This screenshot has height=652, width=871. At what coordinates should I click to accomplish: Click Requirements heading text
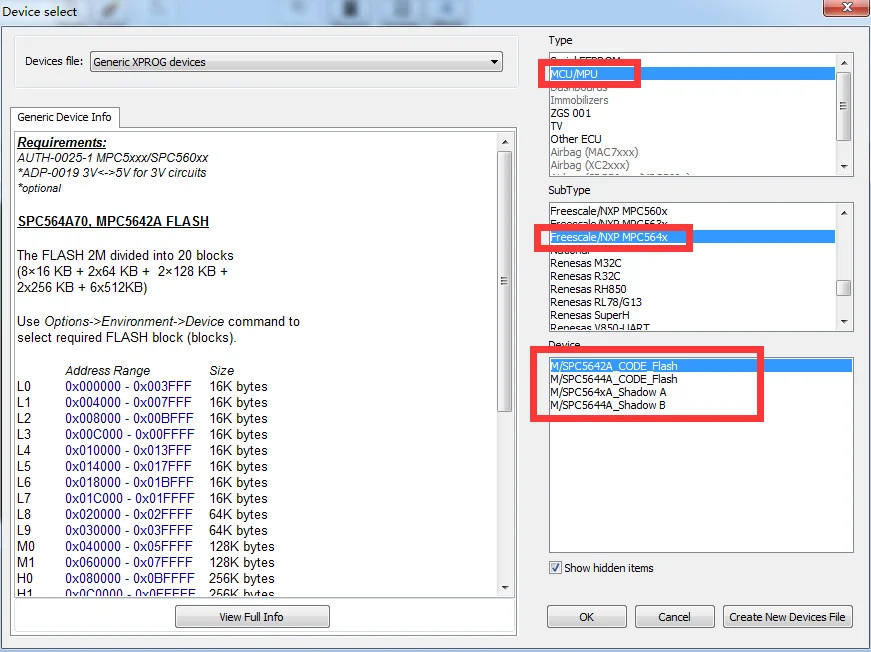(x=62, y=142)
